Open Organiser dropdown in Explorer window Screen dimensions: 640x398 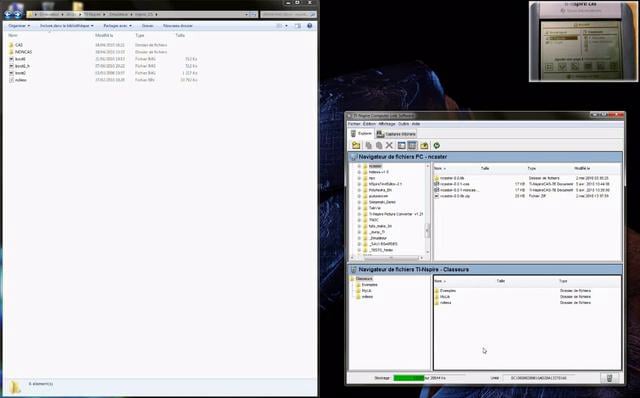click(x=19, y=26)
